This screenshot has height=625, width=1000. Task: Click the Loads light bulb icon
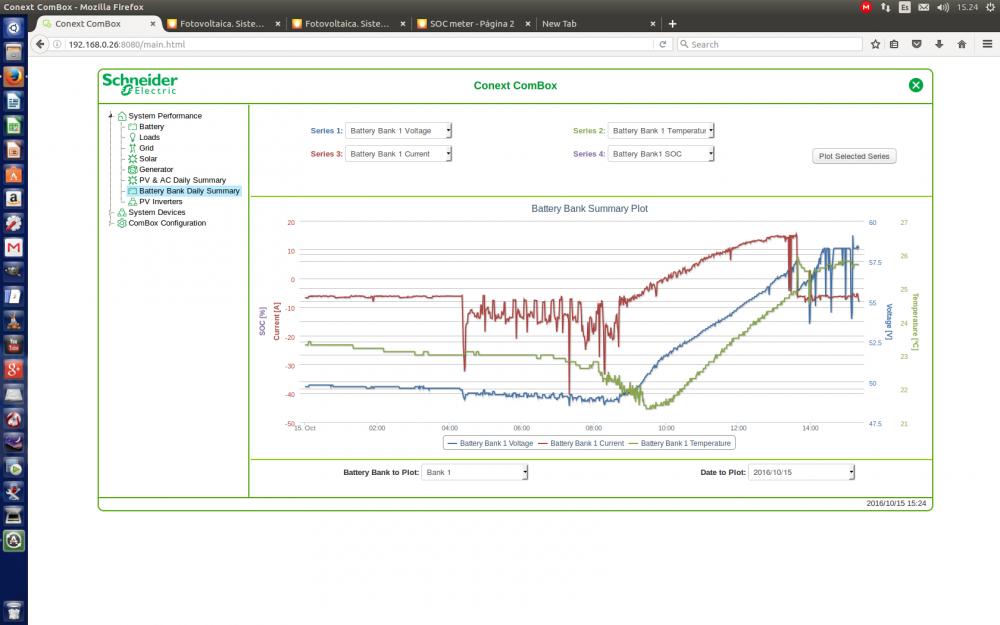pos(133,137)
